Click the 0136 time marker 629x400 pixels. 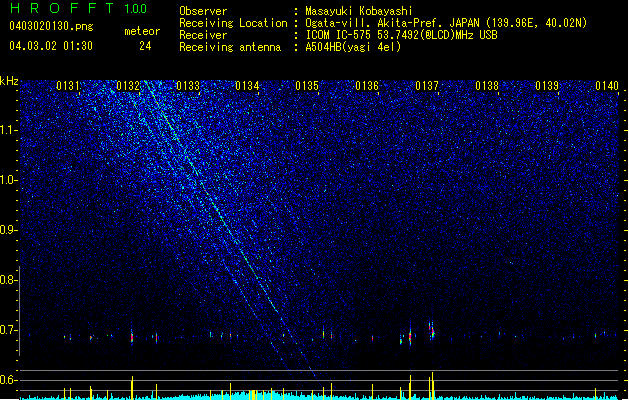click(367, 86)
